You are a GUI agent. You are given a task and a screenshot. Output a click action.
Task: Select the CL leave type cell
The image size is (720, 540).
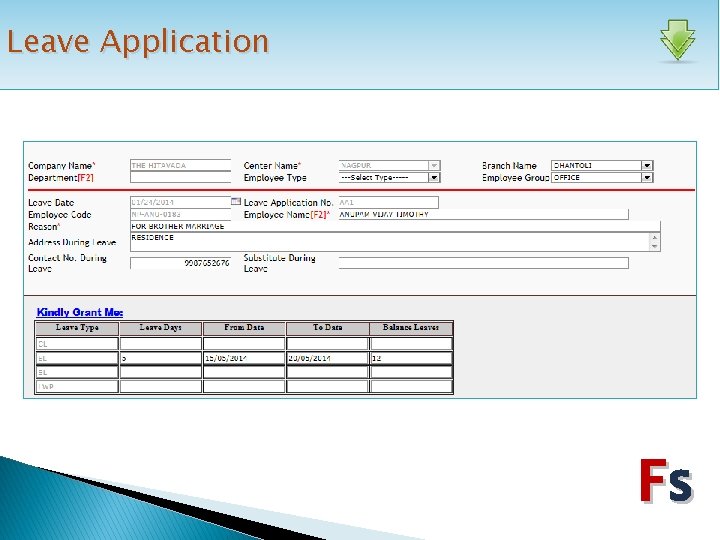tap(77, 344)
